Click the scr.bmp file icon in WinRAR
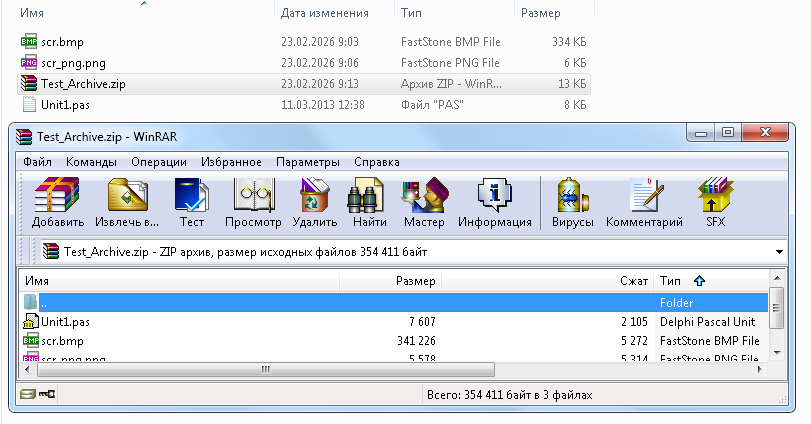The image size is (811, 424). (31, 341)
